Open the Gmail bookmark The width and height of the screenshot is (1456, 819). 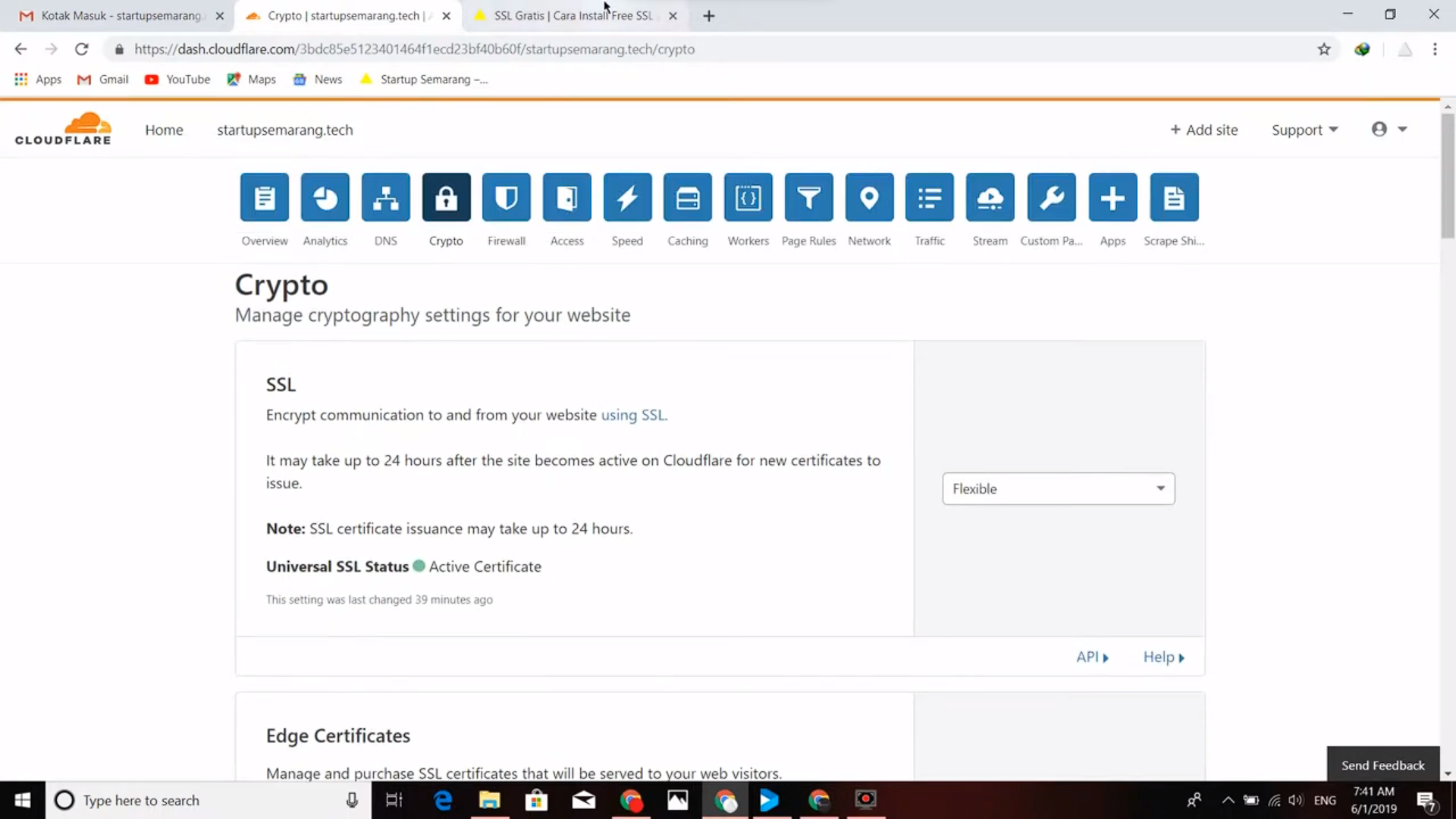click(x=103, y=80)
